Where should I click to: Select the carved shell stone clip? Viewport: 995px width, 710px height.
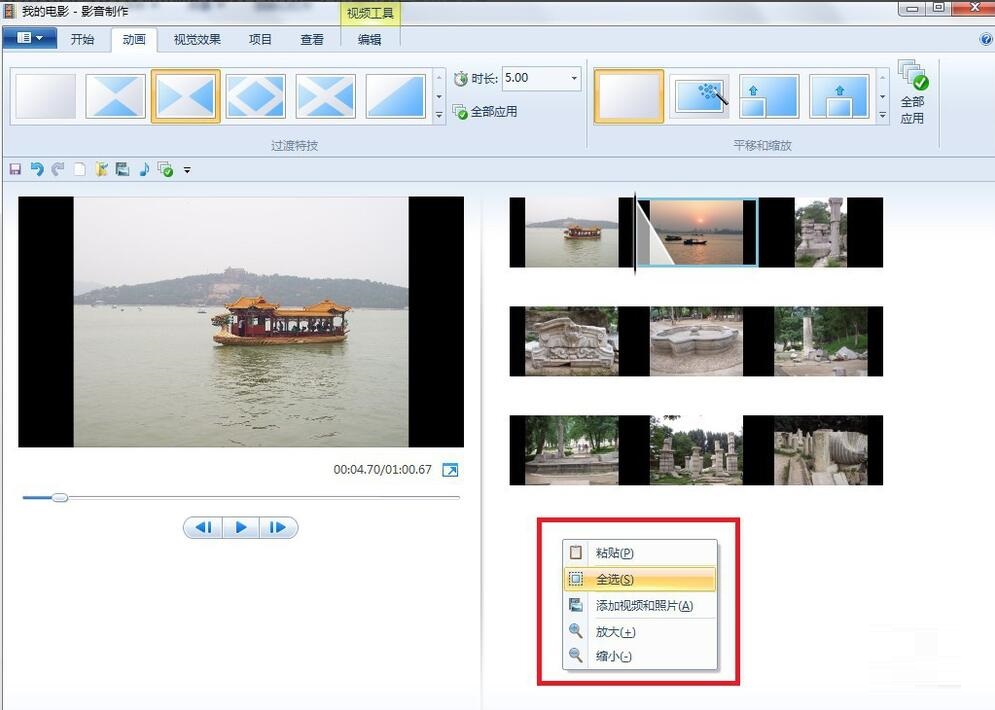[820, 450]
